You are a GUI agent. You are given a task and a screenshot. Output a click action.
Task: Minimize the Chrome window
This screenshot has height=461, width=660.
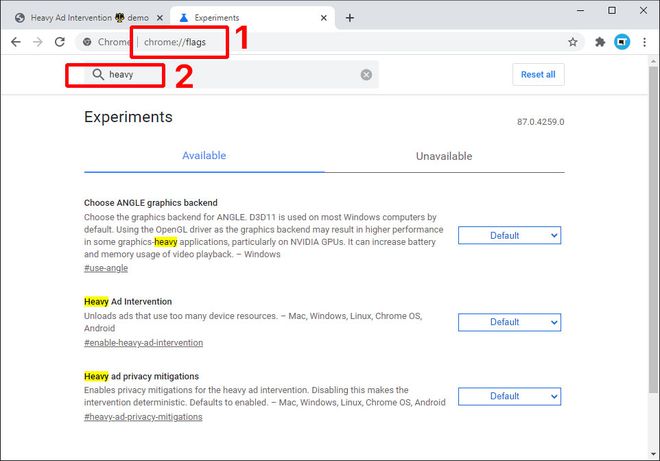pyautogui.click(x=580, y=11)
